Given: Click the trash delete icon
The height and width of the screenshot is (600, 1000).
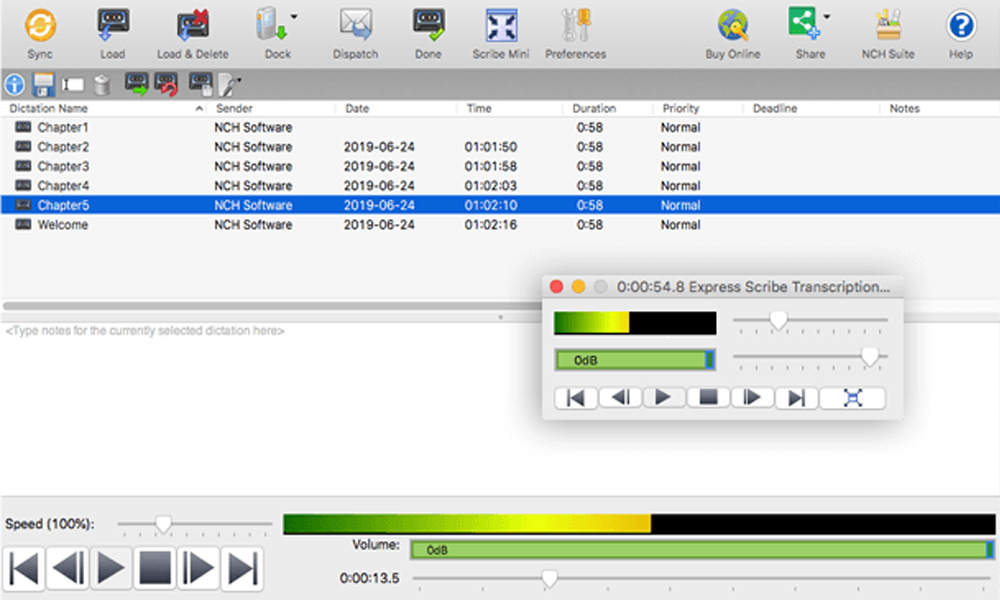Looking at the screenshot, I should [102, 84].
